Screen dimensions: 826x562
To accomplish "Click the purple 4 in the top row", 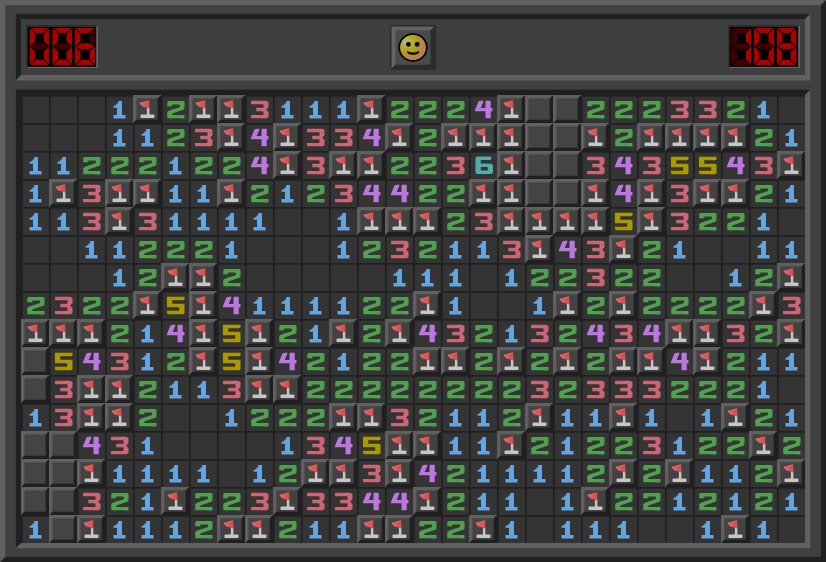I will [x=484, y=109].
